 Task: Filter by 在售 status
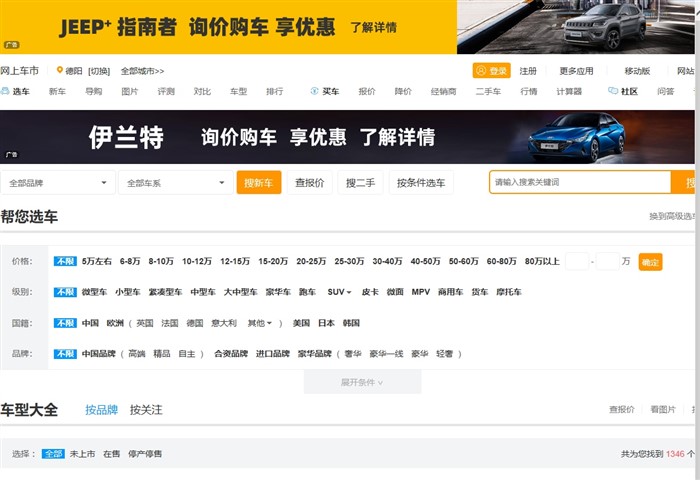[x=112, y=454]
